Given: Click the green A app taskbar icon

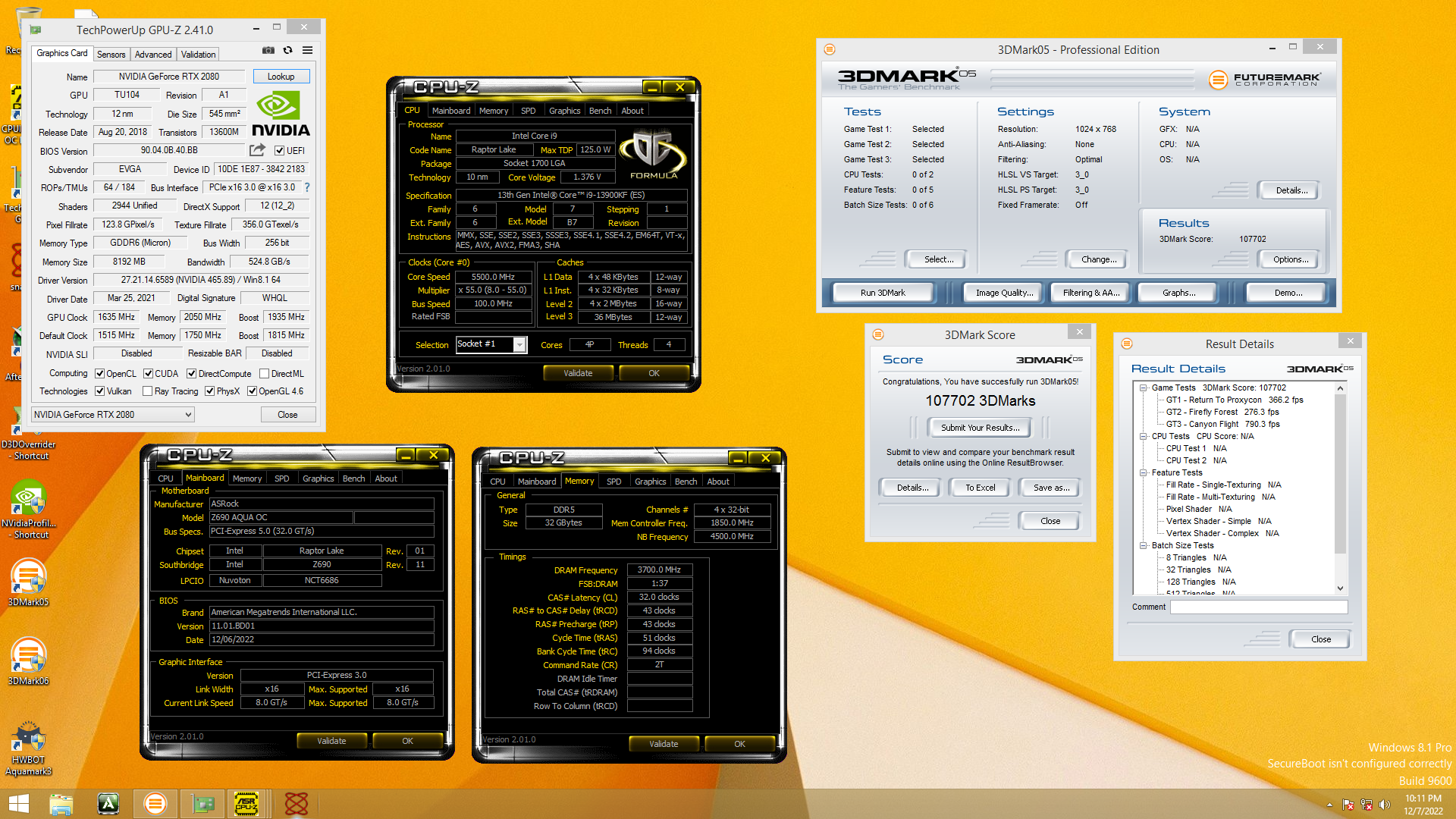Looking at the screenshot, I should click(108, 804).
